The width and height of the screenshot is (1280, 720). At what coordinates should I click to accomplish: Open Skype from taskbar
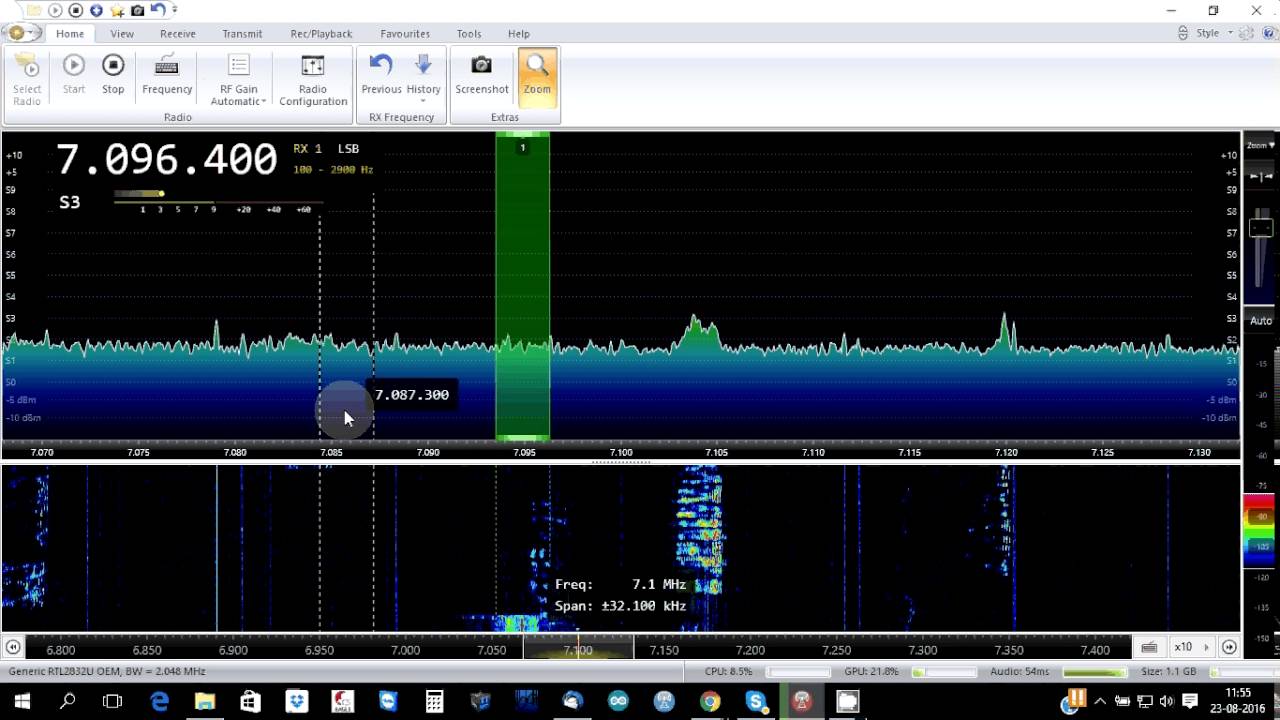pos(756,702)
